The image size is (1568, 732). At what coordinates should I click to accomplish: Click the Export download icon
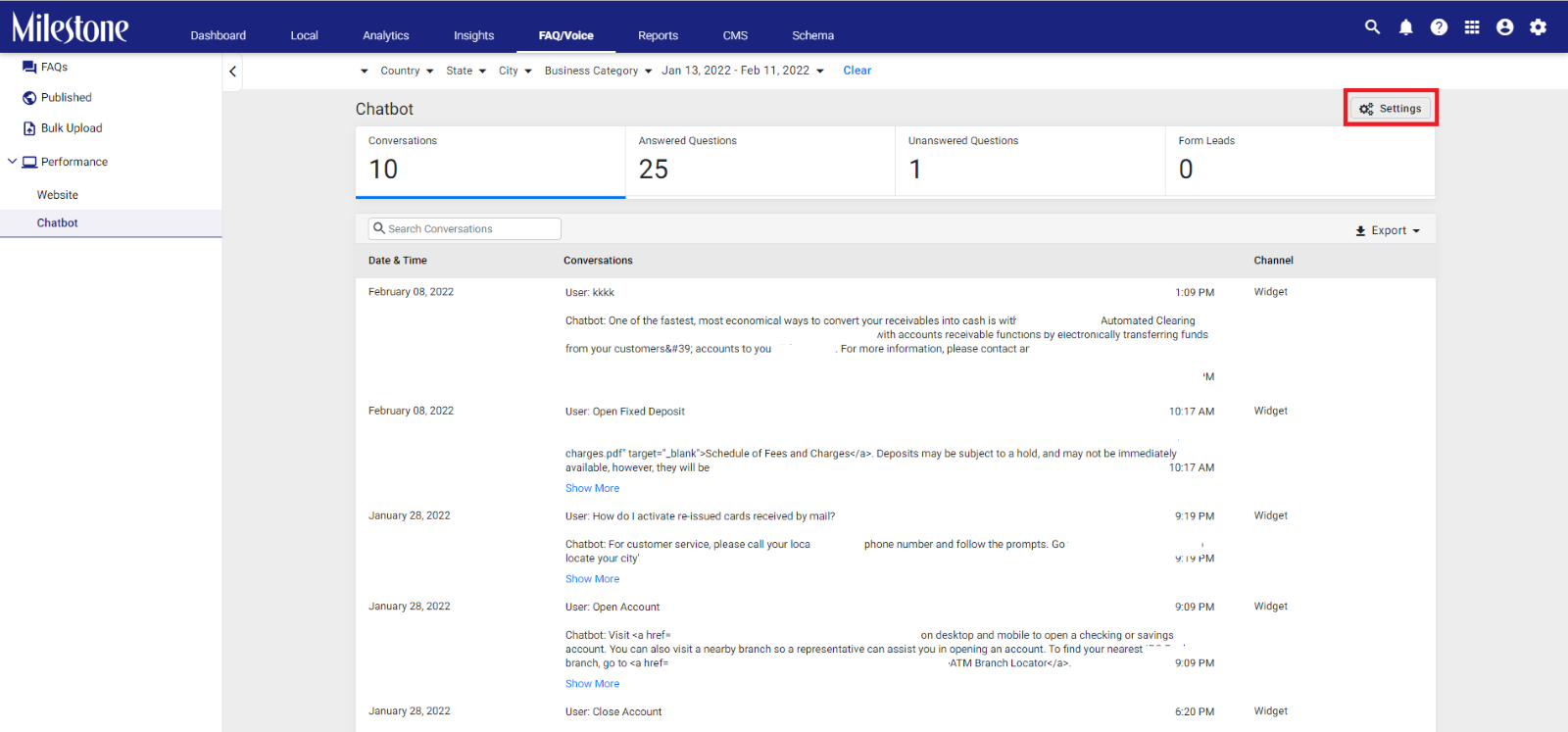[1360, 231]
